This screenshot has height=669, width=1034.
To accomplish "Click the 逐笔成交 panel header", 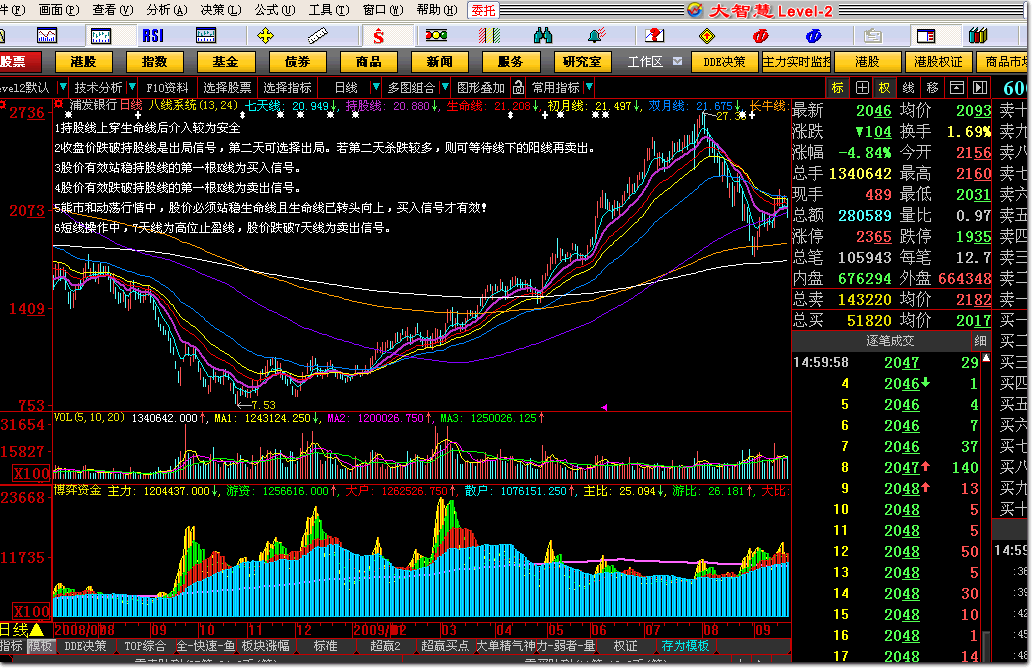I will (x=890, y=341).
